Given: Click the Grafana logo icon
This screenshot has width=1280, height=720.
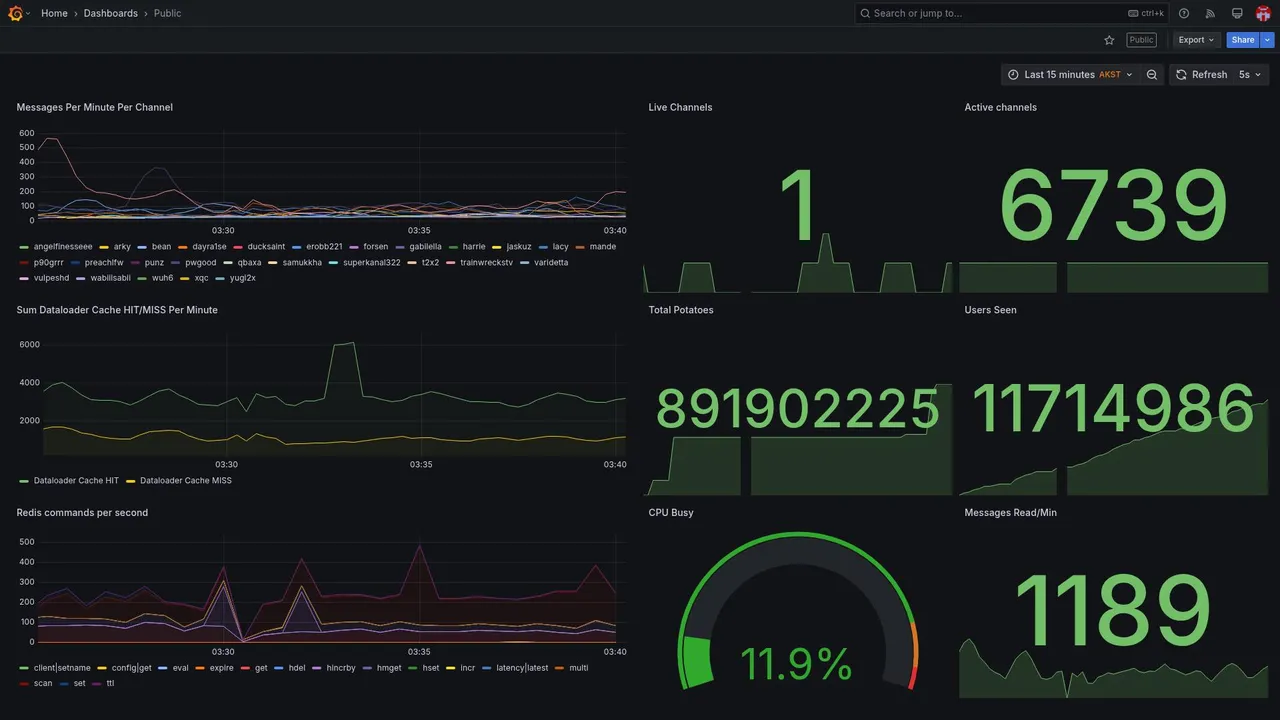Looking at the screenshot, I should (14, 13).
